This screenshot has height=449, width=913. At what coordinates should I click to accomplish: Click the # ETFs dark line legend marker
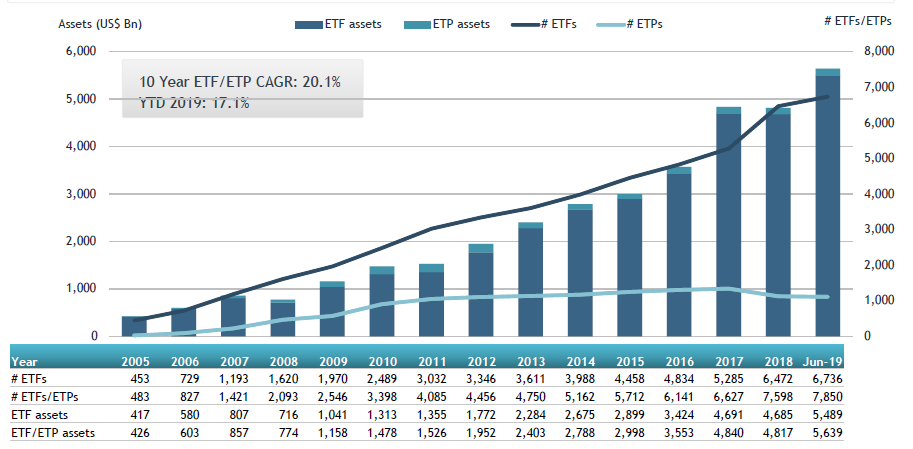click(526, 24)
